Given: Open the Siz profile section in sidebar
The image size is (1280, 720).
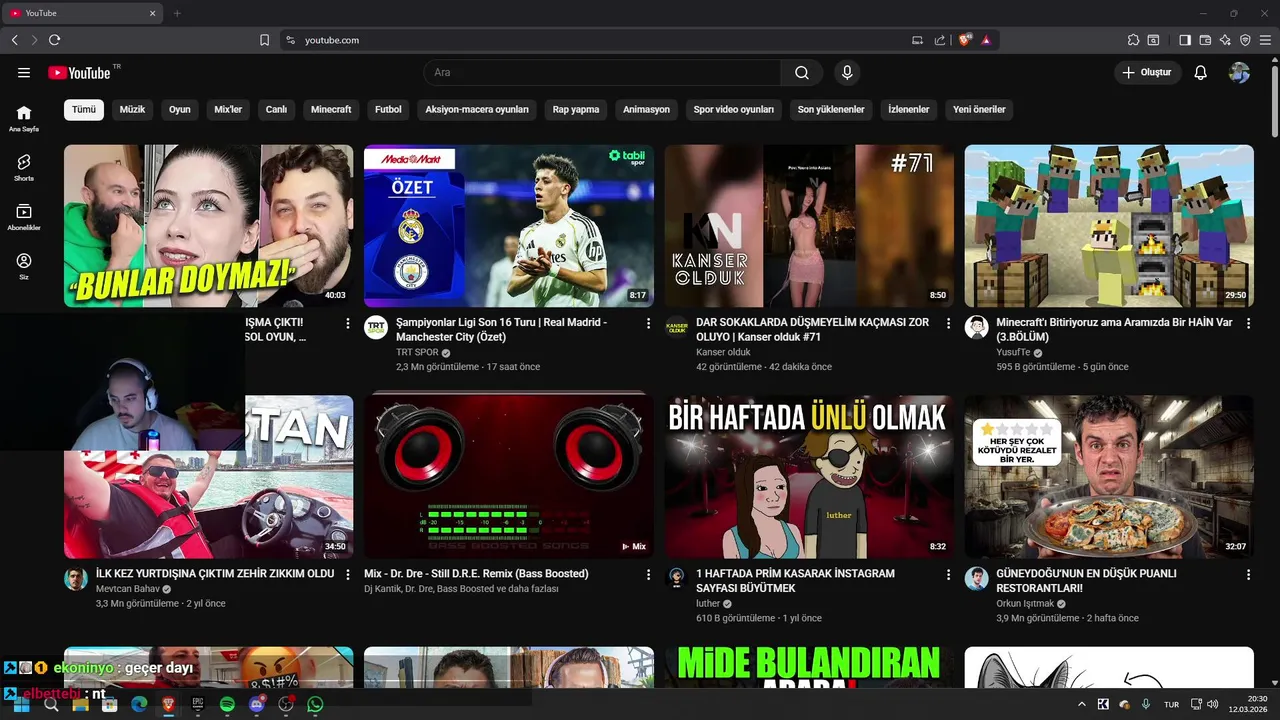Looking at the screenshot, I should (24, 266).
